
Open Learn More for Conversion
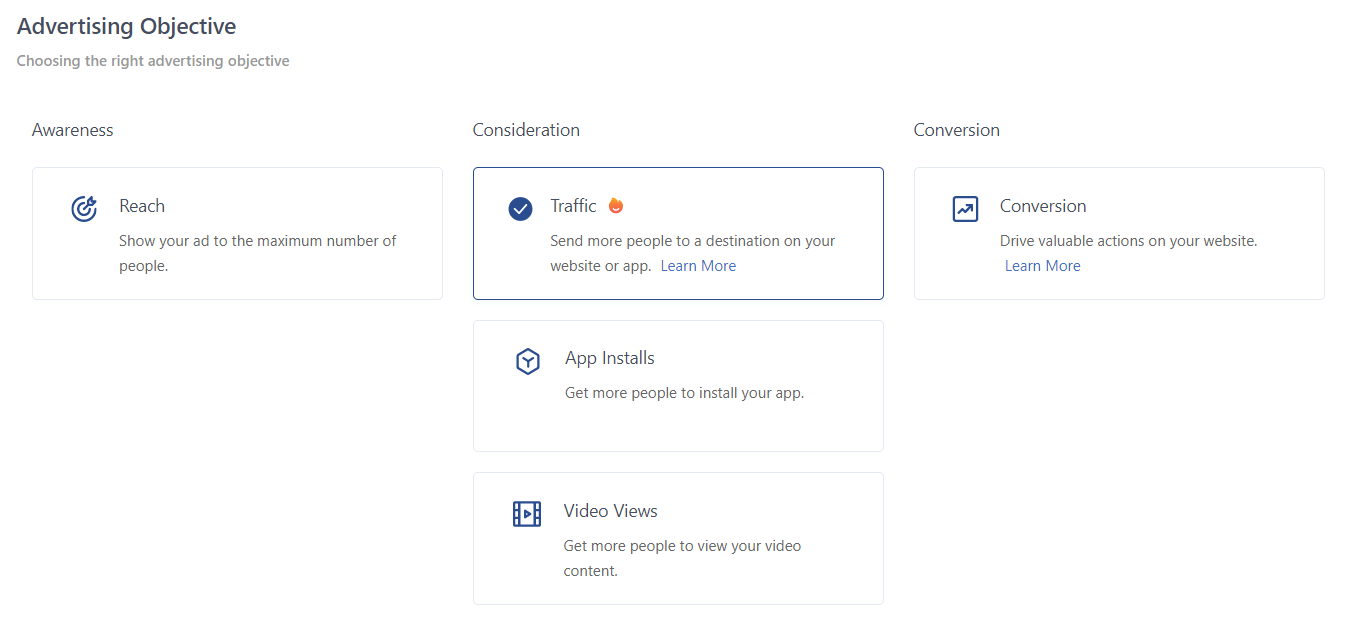(1042, 265)
